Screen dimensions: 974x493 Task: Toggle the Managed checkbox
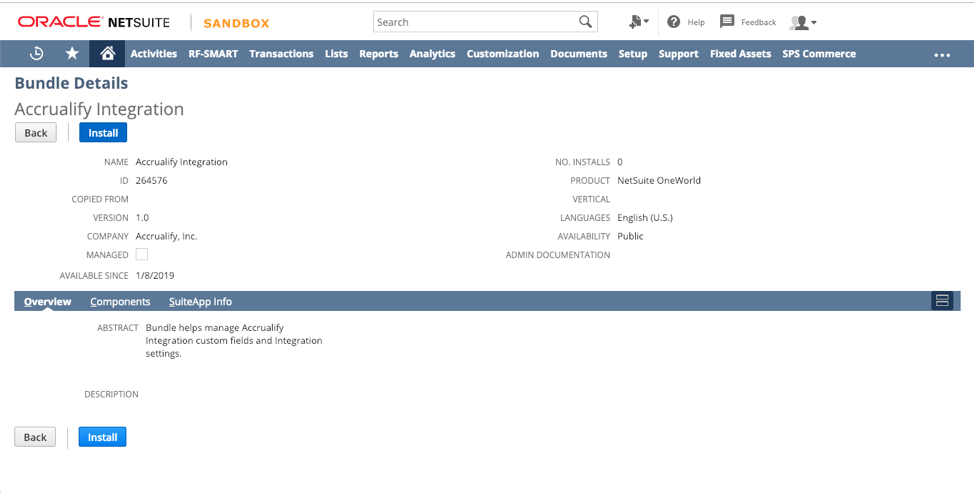point(142,255)
